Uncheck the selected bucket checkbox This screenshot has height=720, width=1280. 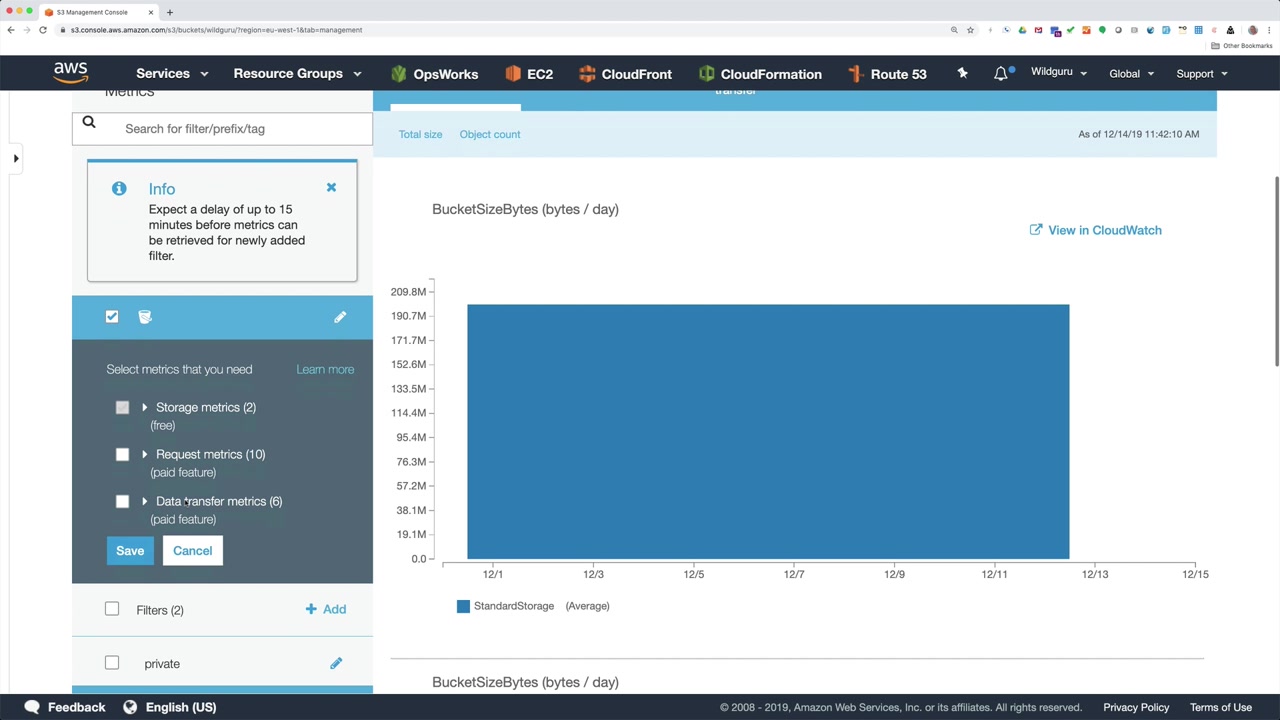pyautogui.click(x=112, y=317)
